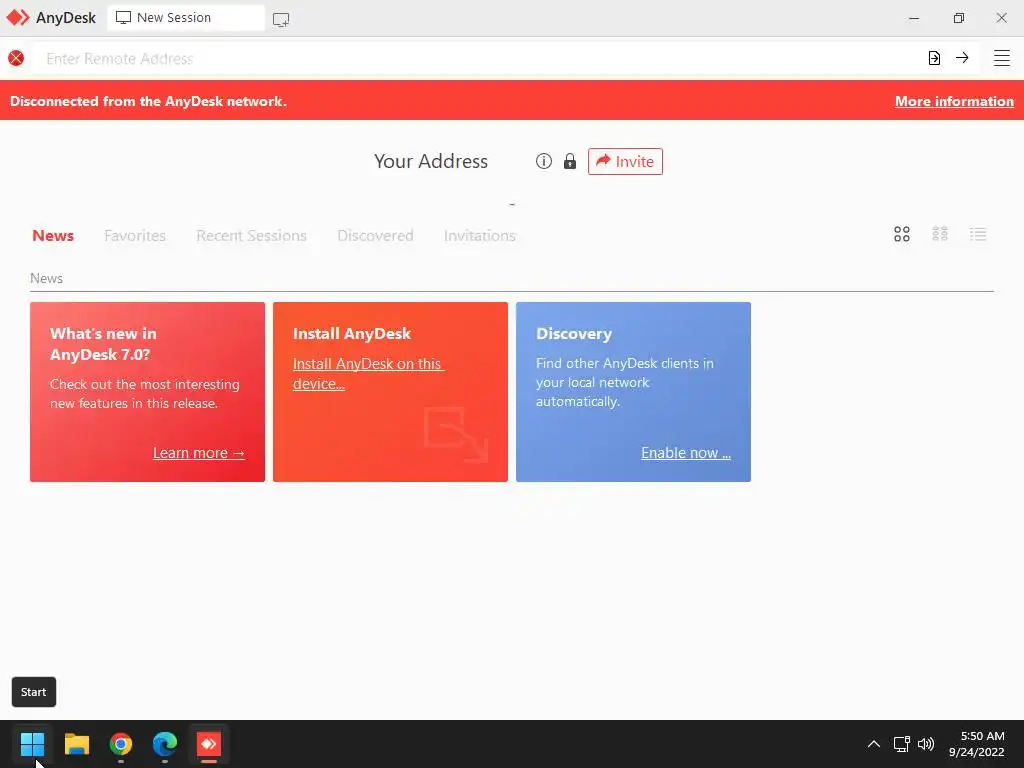Click the Install AnyDesk card heading
Screen dimensions: 1024x768
351,334
